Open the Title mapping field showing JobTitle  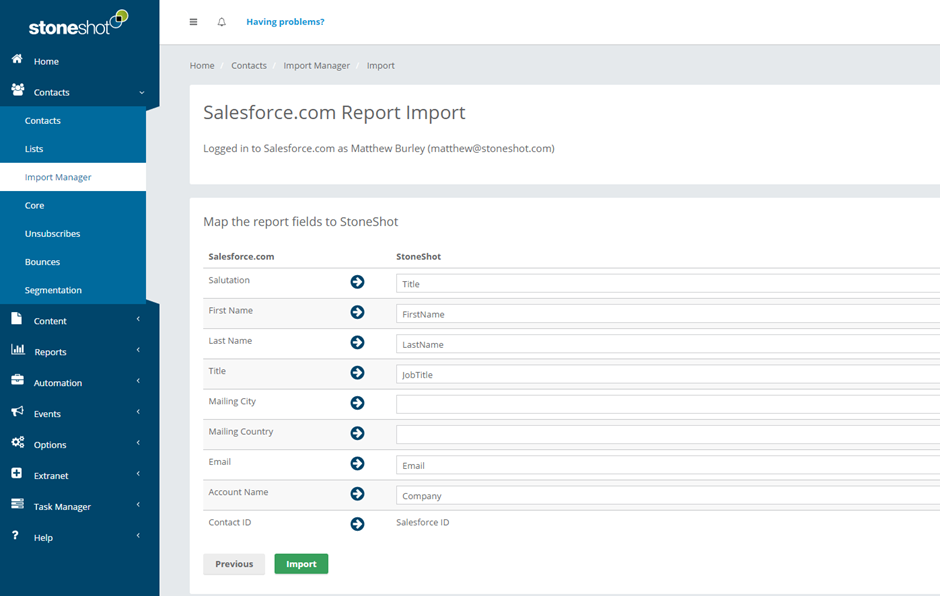pyautogui.click(x=668, y=374)
